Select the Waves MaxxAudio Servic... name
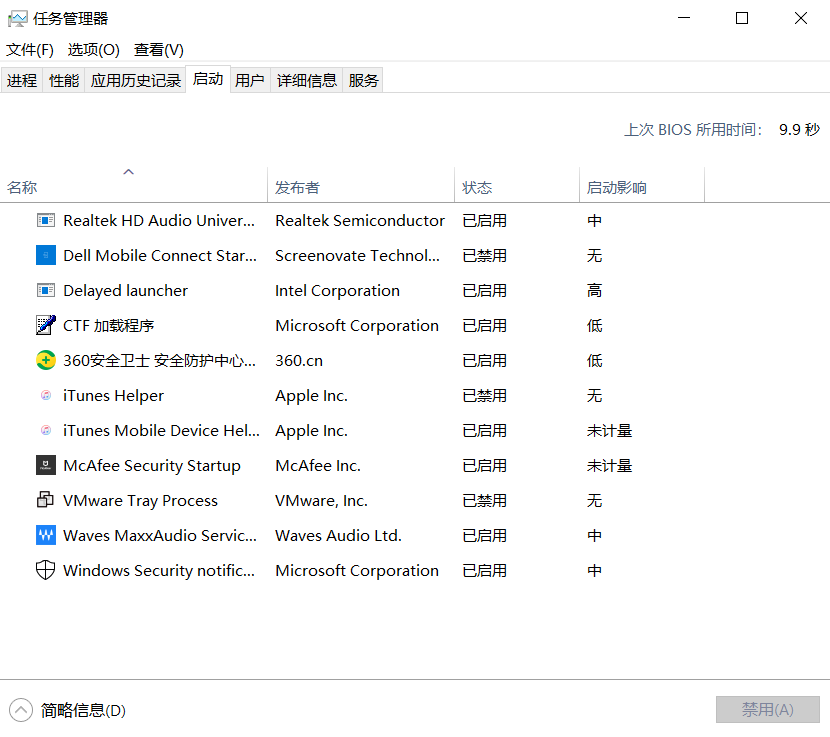The height and width of the screenshot is (737, 830). [160, 535]
